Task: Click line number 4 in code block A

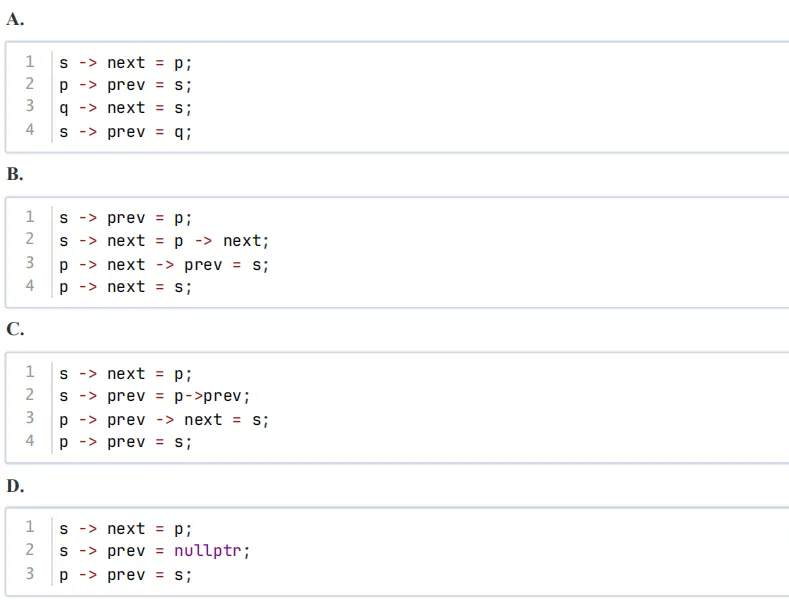Action: pyautogui.click(x=30, y=130)
